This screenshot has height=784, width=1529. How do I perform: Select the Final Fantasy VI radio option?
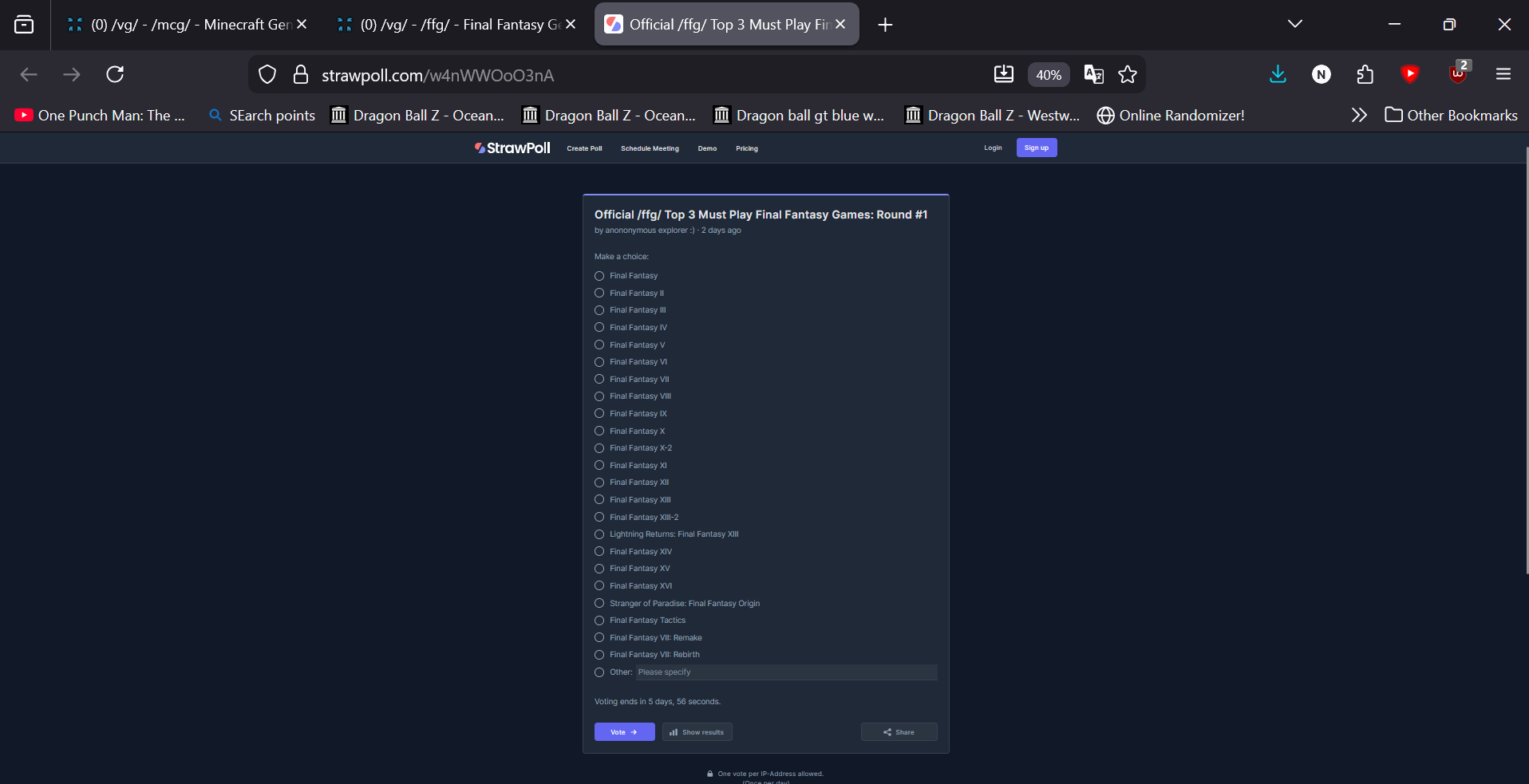[599, 362]
